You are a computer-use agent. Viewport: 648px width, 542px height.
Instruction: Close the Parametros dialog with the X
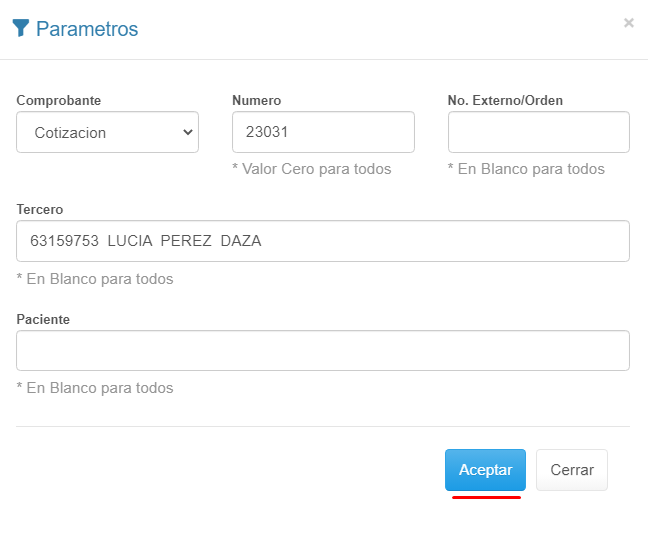(x=628, y=23)
